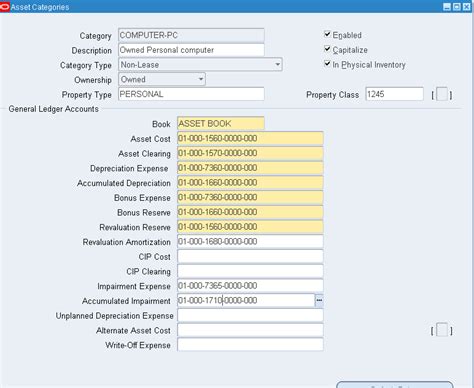Click the descriptive flexfield beside Property Class
This screenshot has width=474, height=388.
[442, 94]
